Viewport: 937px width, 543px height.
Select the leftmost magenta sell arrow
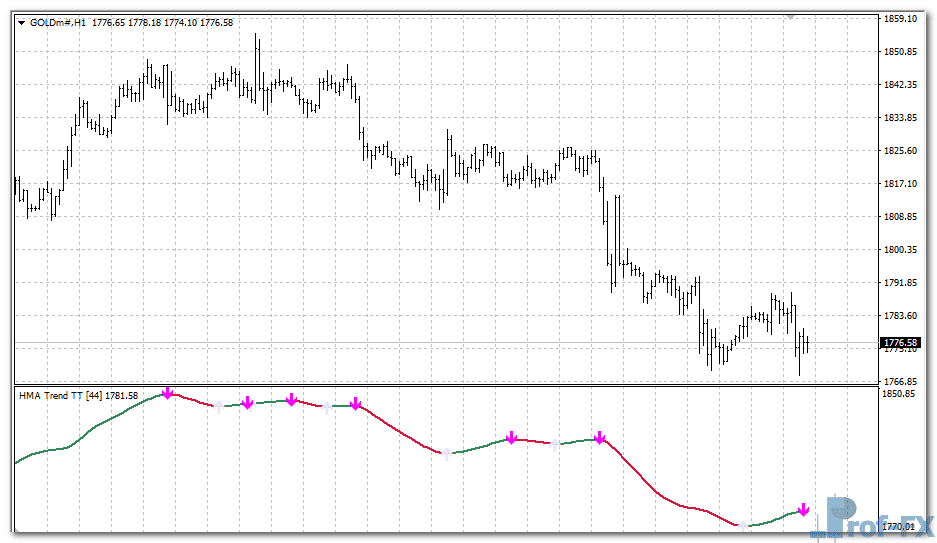168,393
